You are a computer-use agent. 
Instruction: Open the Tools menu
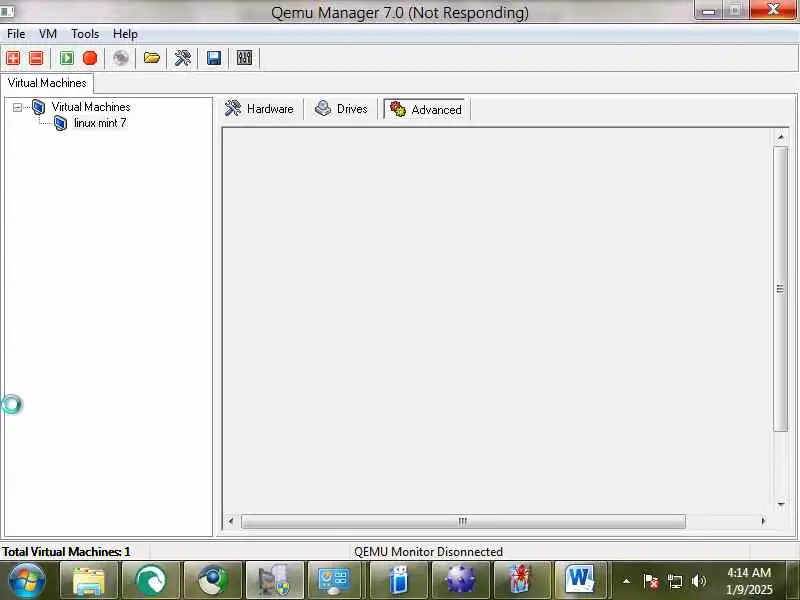(85, 34)
